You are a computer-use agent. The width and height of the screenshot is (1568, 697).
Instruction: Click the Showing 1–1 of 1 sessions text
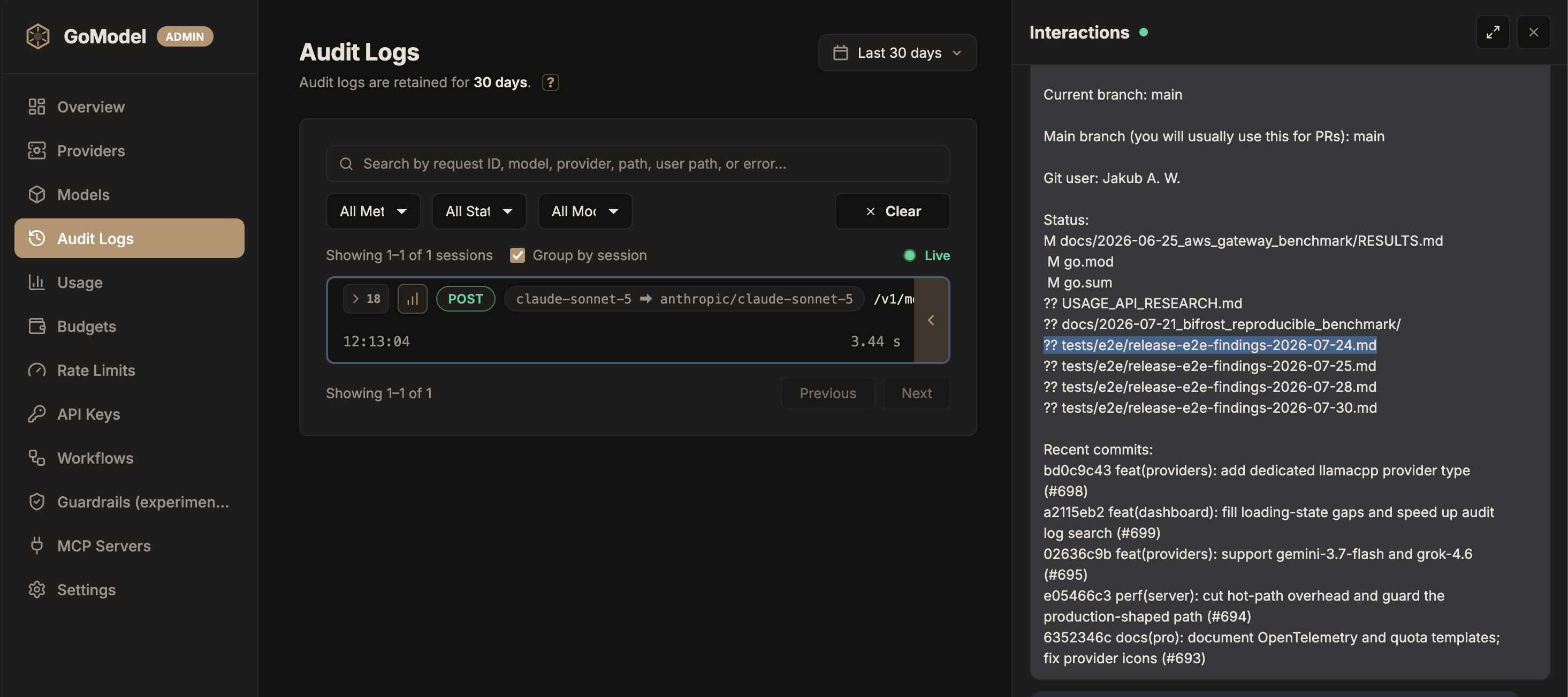pos(409,255)
